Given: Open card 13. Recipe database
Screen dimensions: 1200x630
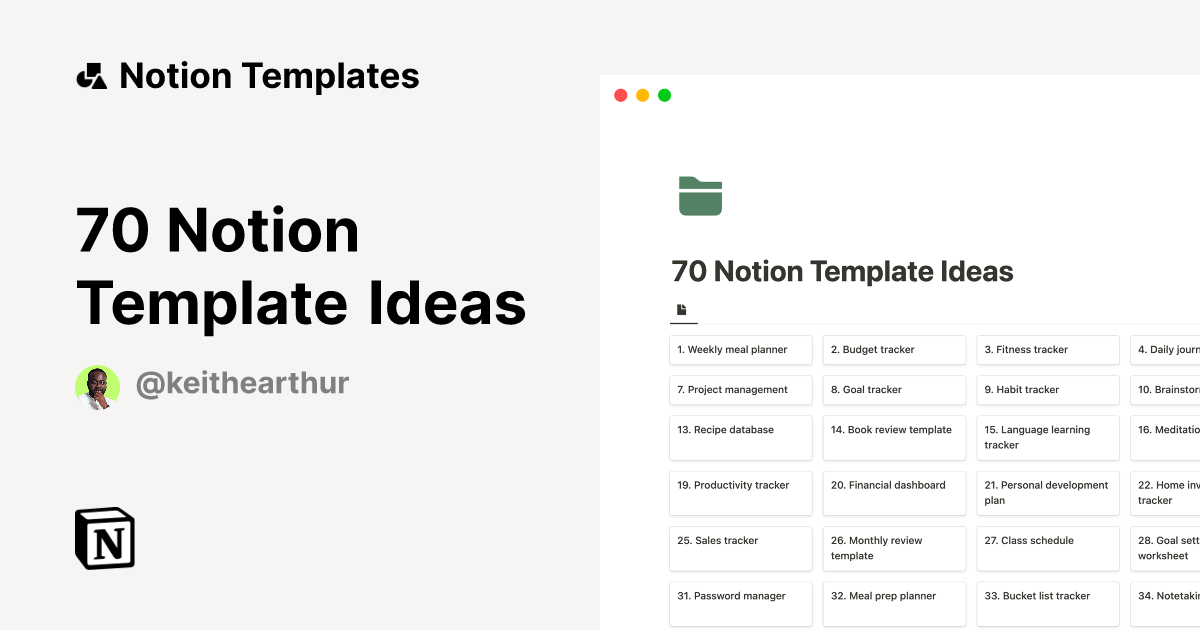Looking at the screenshot, I should 741,438.
